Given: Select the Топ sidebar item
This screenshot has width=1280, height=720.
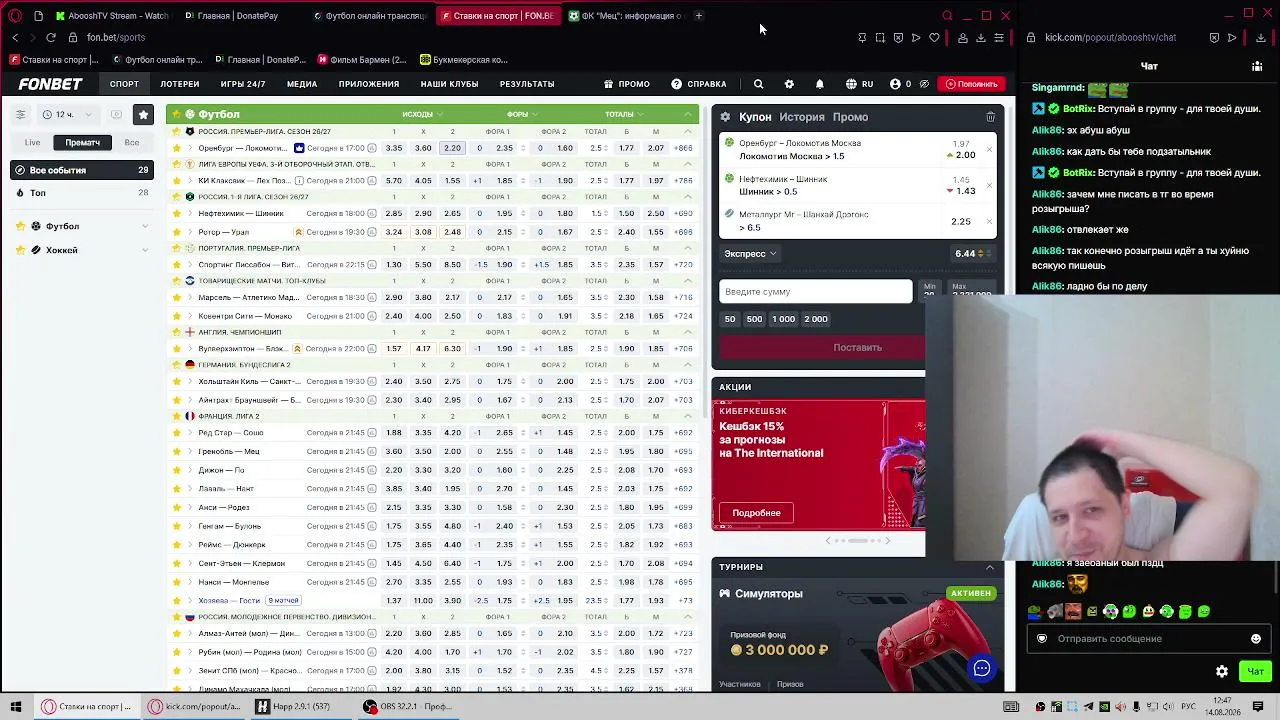Looking at the screenshot, I should click(x=83, y=193).
